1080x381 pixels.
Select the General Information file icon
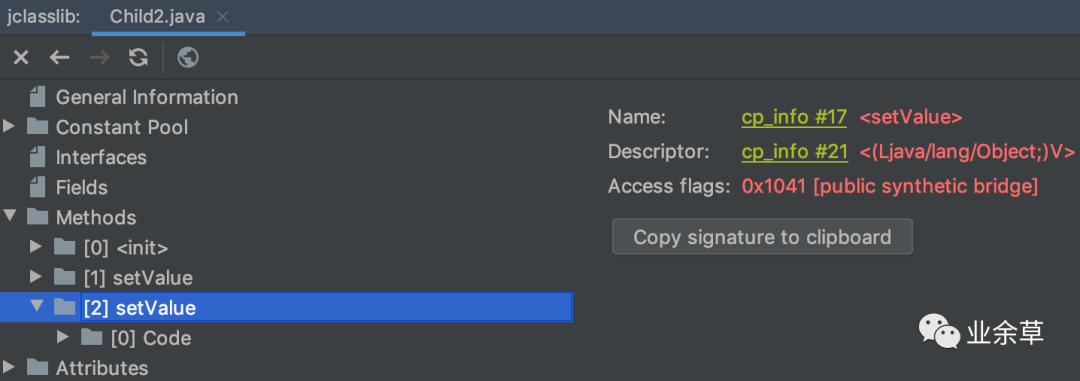tap(38, 97)
